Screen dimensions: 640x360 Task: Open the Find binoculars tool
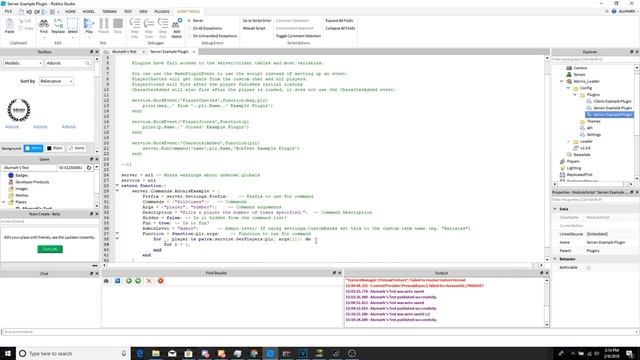click(x=43, y=26)
